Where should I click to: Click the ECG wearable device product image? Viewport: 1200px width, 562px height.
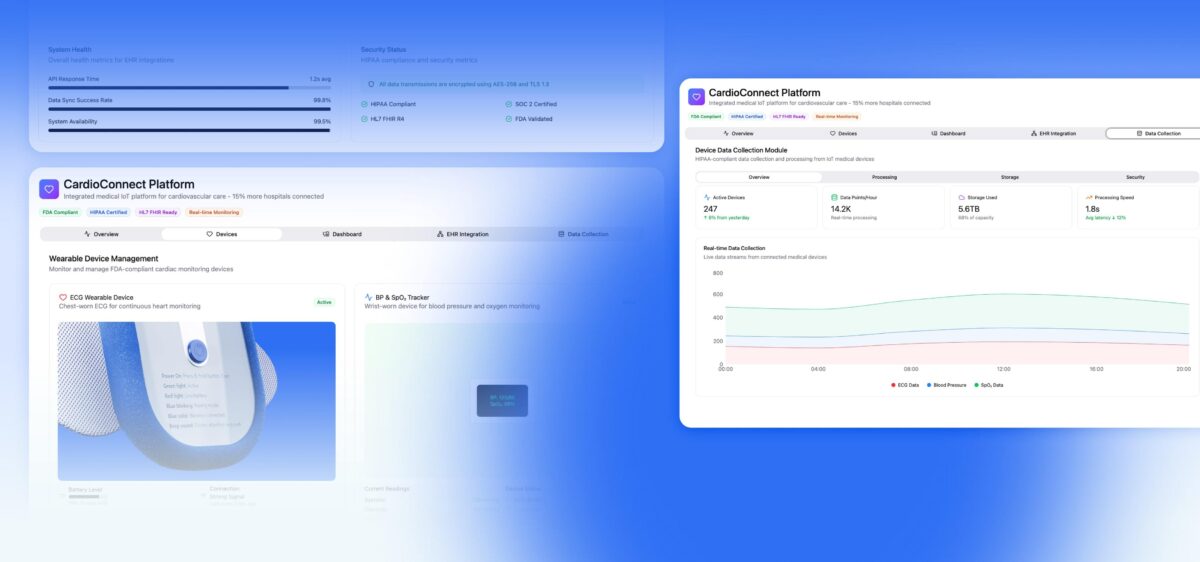(196, 400)
